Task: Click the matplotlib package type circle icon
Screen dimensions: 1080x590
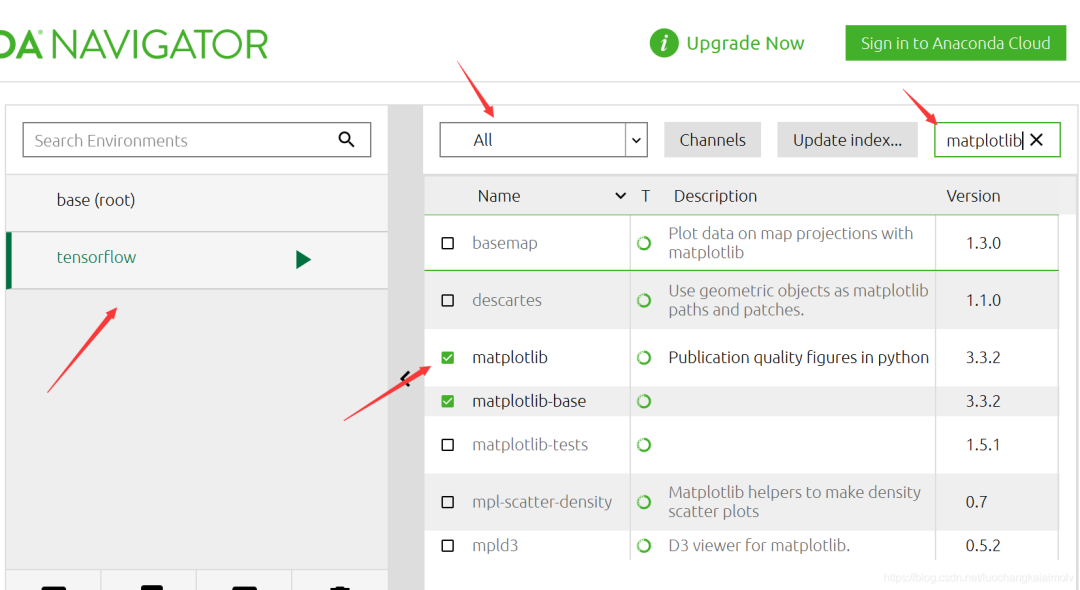Action: (x=644, y=357)
